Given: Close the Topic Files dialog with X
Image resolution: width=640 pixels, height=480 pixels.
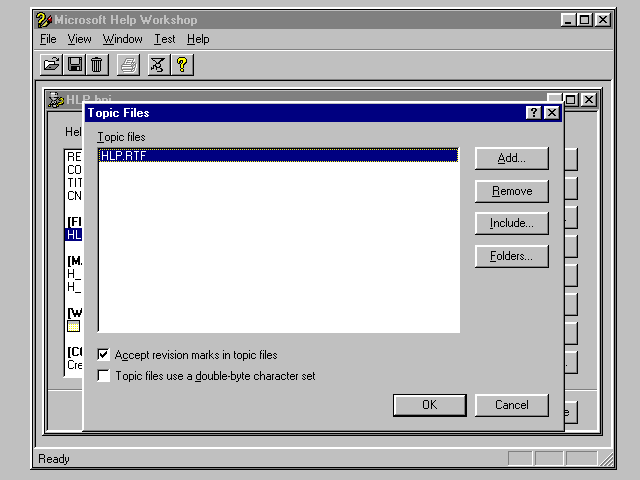Looking at the screenshot, I should [551, 113].
